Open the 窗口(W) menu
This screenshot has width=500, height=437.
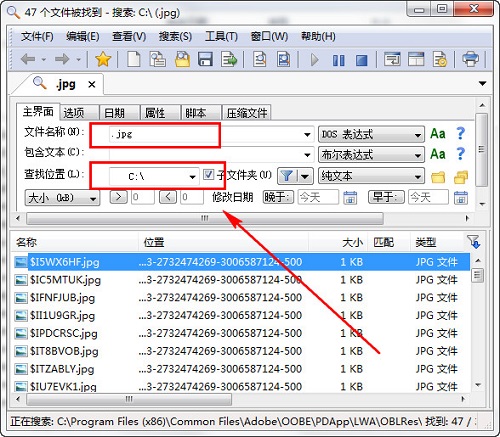[269, 36]
